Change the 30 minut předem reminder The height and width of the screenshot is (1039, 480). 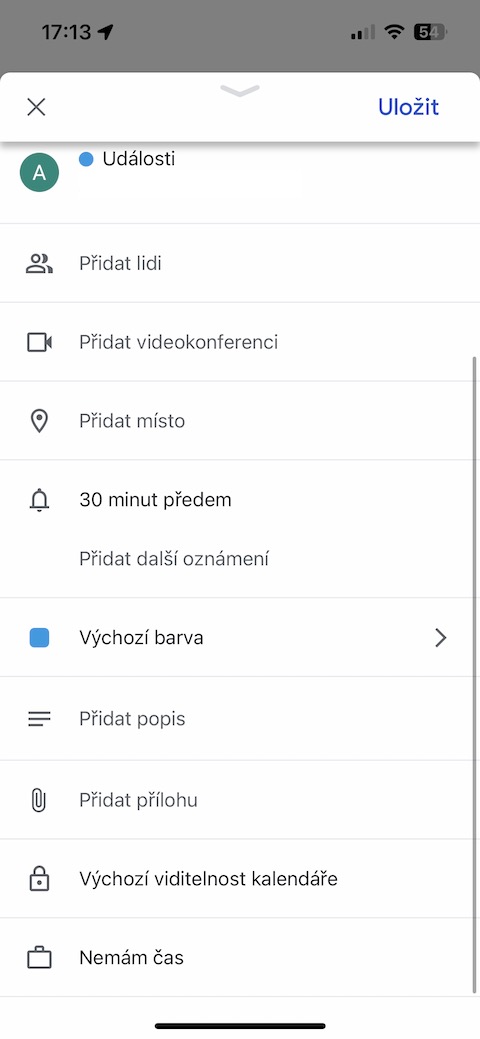[155, 500]
